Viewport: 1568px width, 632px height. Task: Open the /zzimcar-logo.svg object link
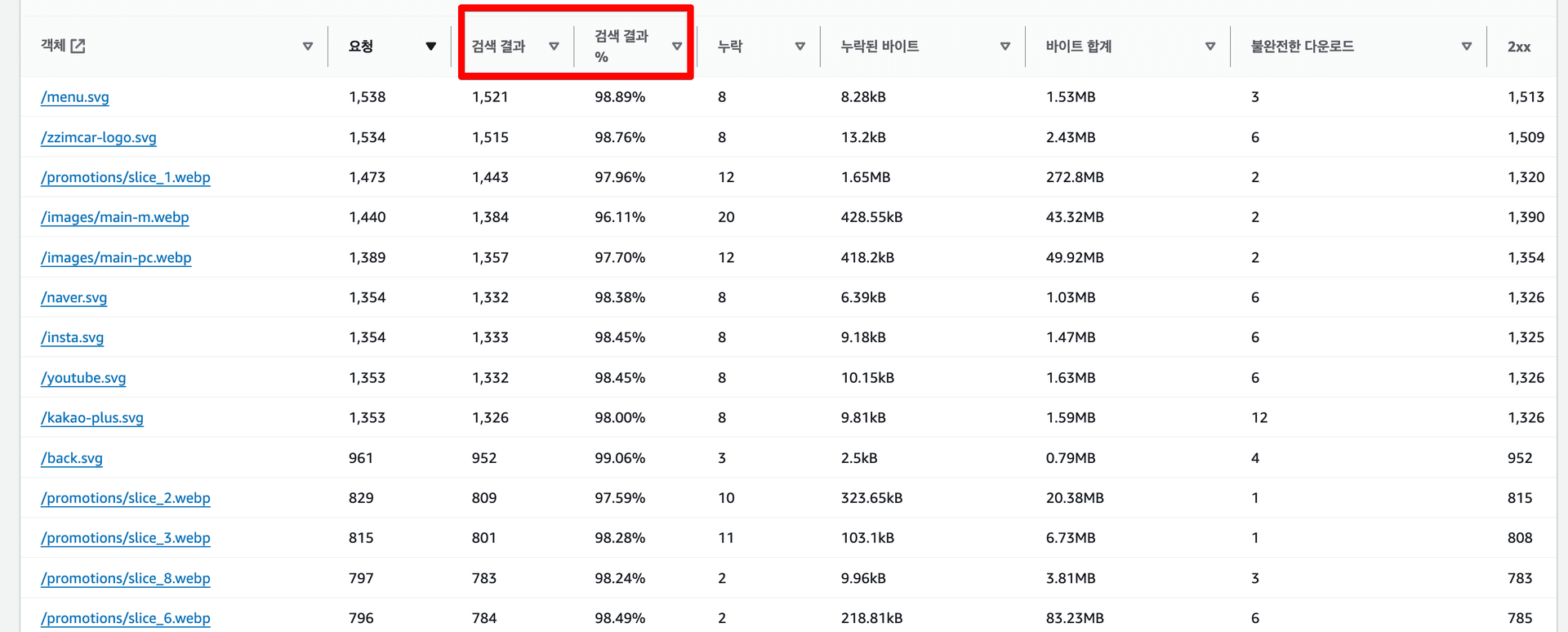coord(99,137)
